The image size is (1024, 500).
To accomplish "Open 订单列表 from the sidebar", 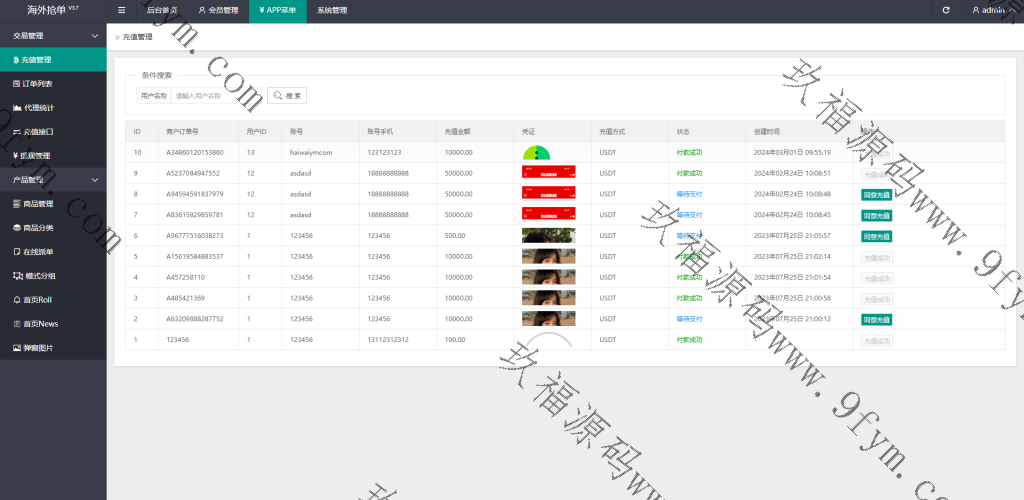I will coord(38,83).
